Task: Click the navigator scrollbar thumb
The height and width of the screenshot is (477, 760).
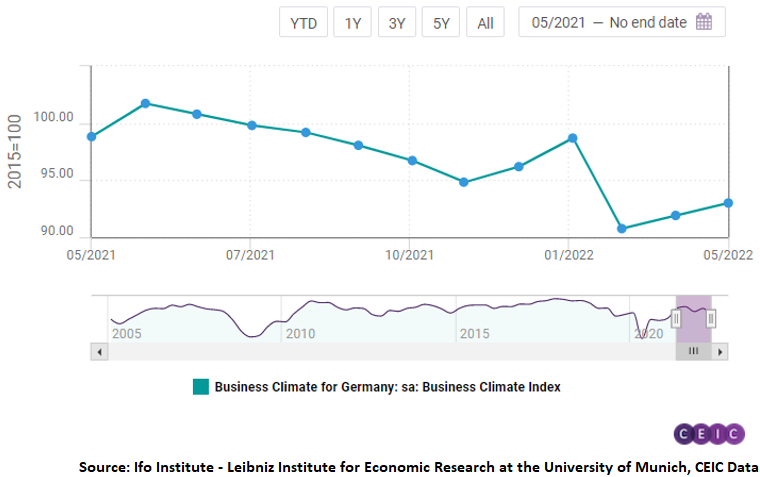Action: pyautogui.click(x=694, y=352)
